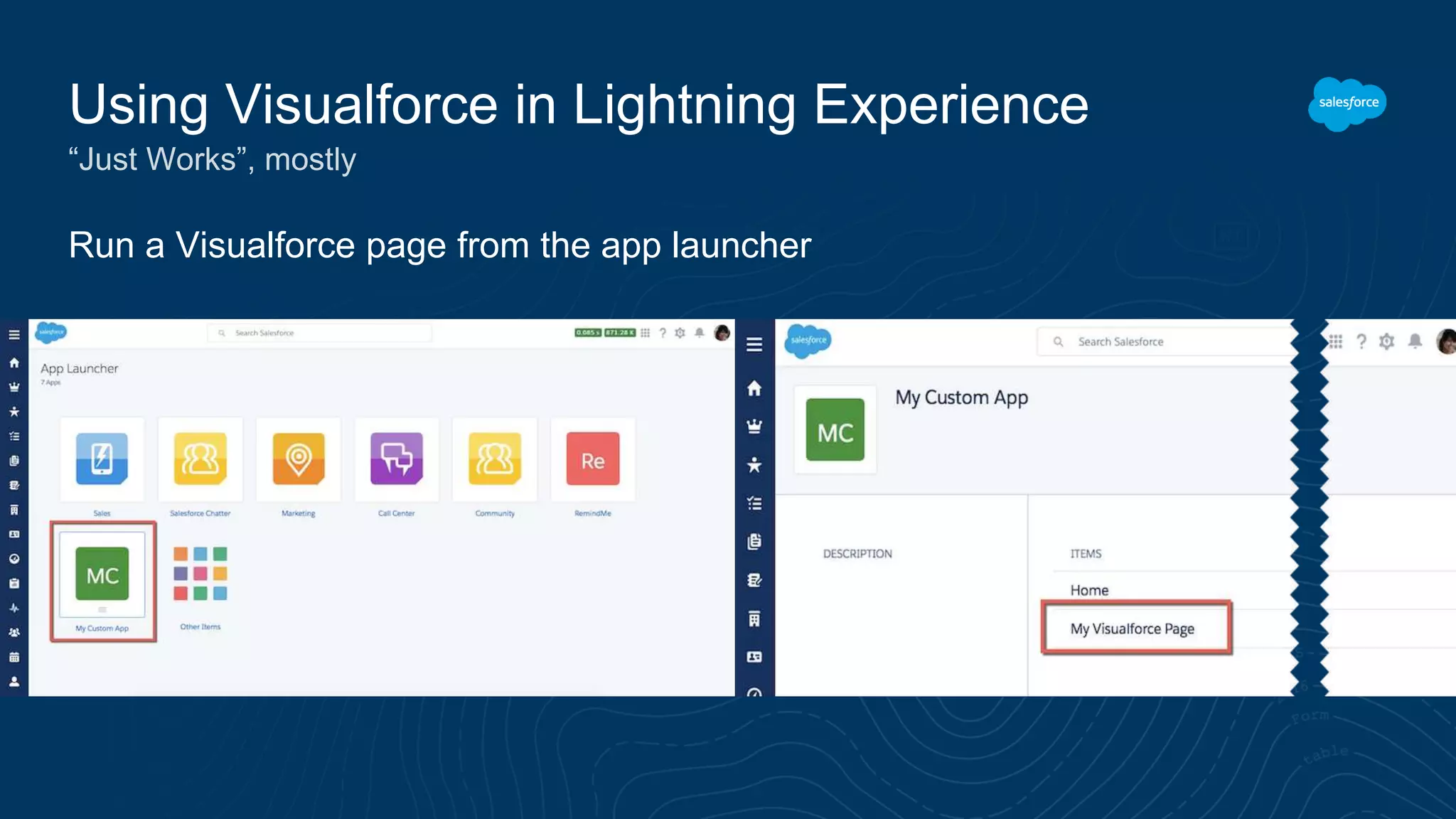Open Feed pulse icon in App Launcher sidebar
Viewport: 1456px width, 819px height.
pos(14,608)
